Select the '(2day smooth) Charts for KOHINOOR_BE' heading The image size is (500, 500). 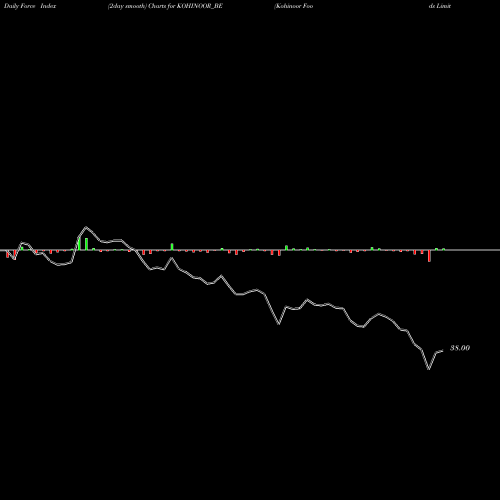coord(165,6)
